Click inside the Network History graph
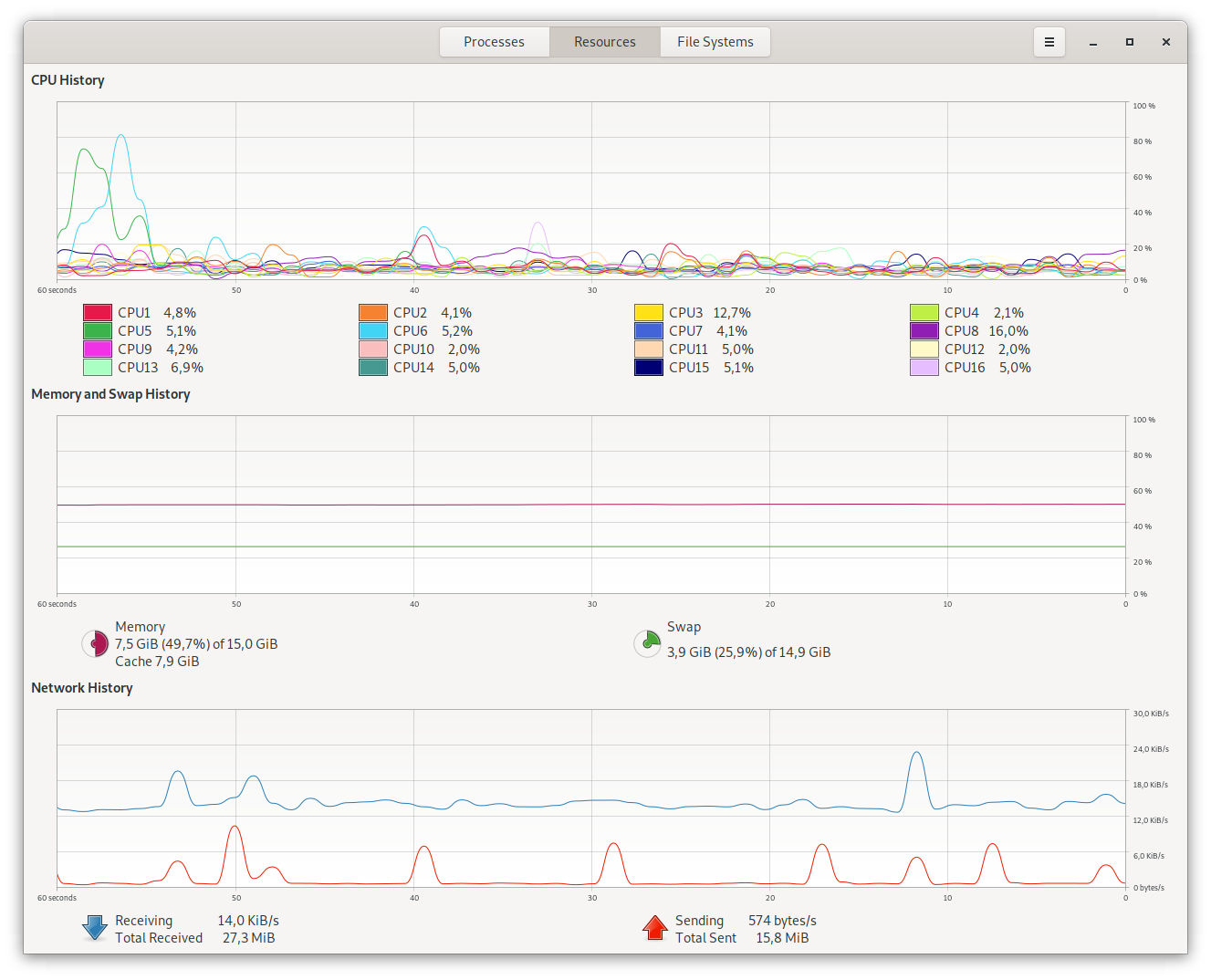1211x980 pixels. (x=591, y=798)
